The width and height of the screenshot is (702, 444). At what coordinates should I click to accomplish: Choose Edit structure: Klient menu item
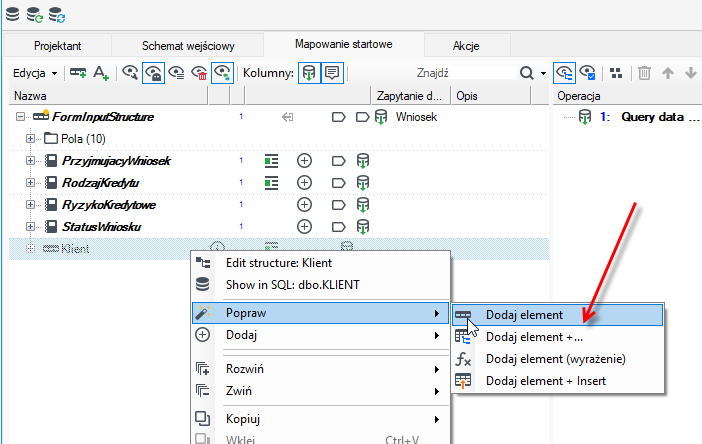tap(321, 263)
